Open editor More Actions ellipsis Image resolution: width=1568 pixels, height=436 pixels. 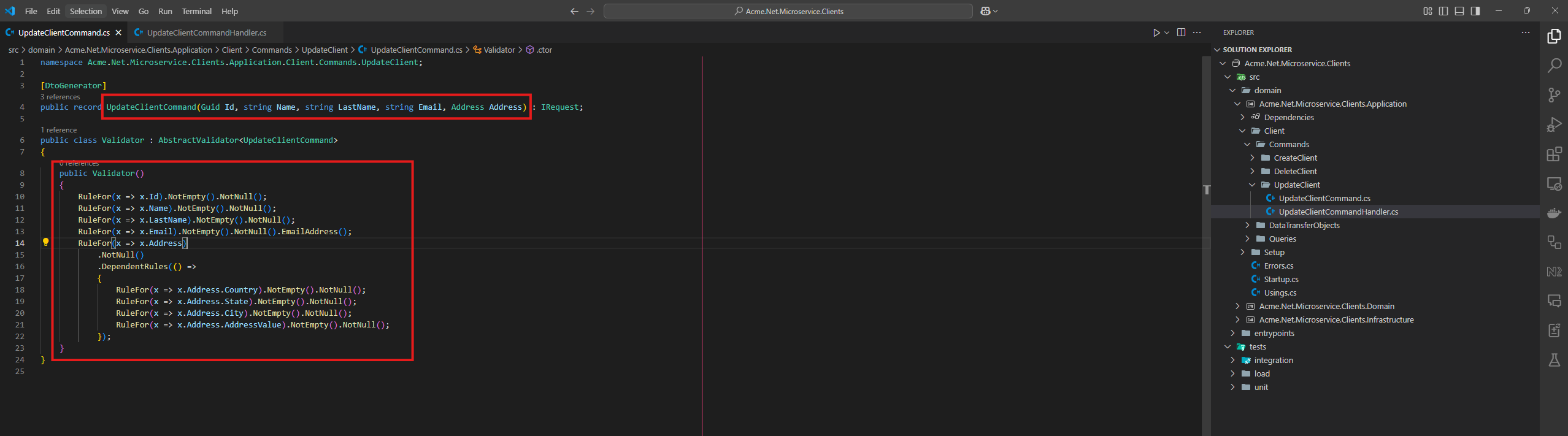click(1197, 33)
